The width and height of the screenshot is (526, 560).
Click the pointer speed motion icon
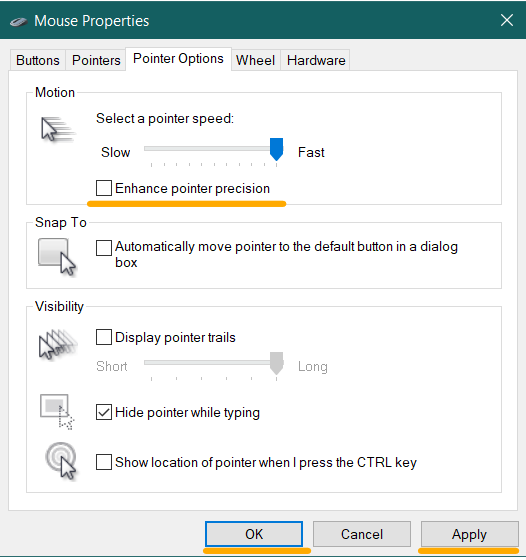point(57,129)
